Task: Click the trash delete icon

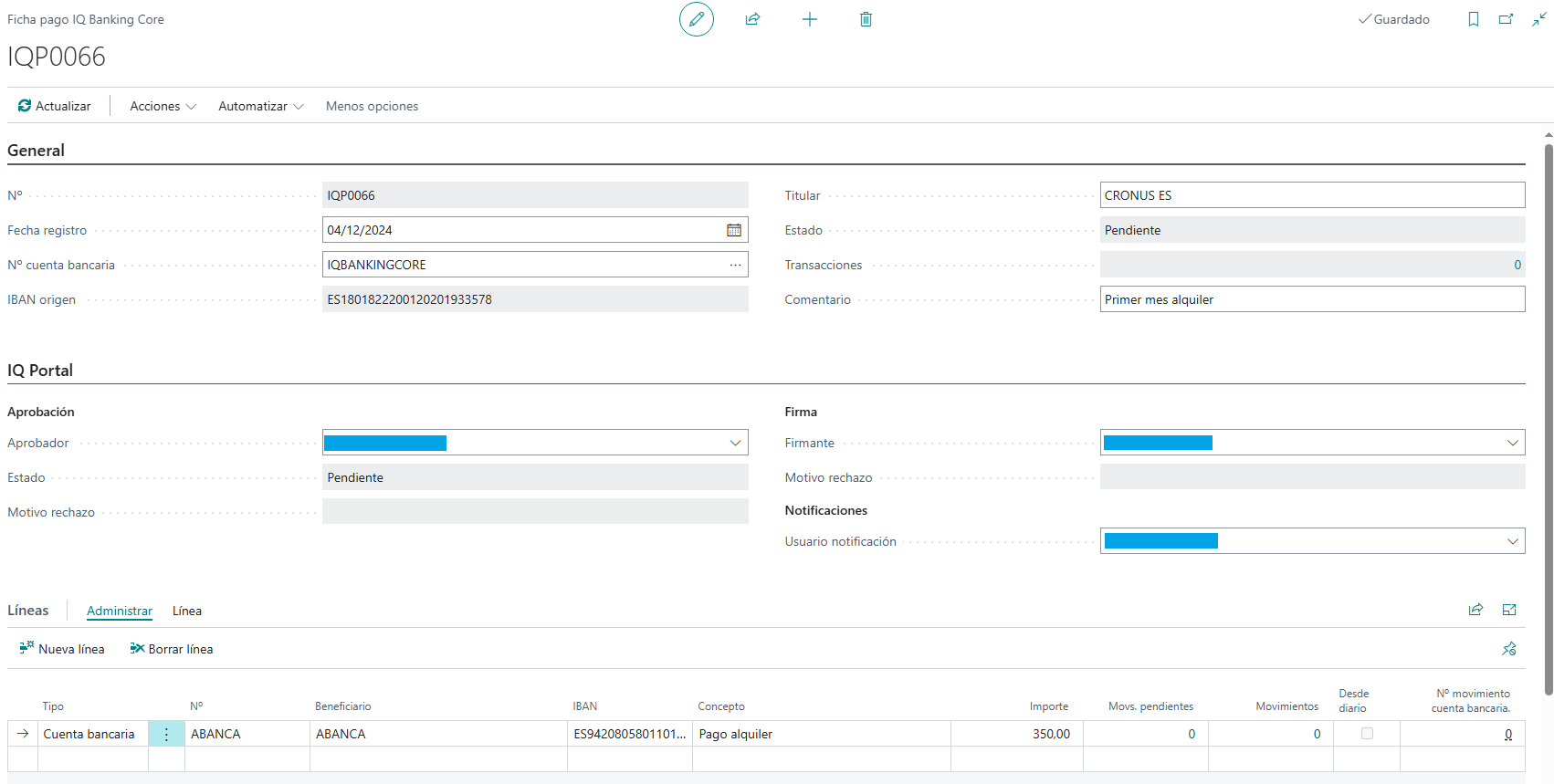Action: (866, 19)
